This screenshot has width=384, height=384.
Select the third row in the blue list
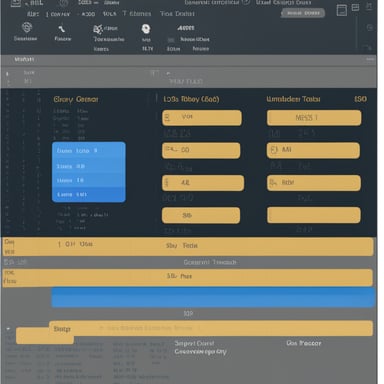[x=89, y=180]
